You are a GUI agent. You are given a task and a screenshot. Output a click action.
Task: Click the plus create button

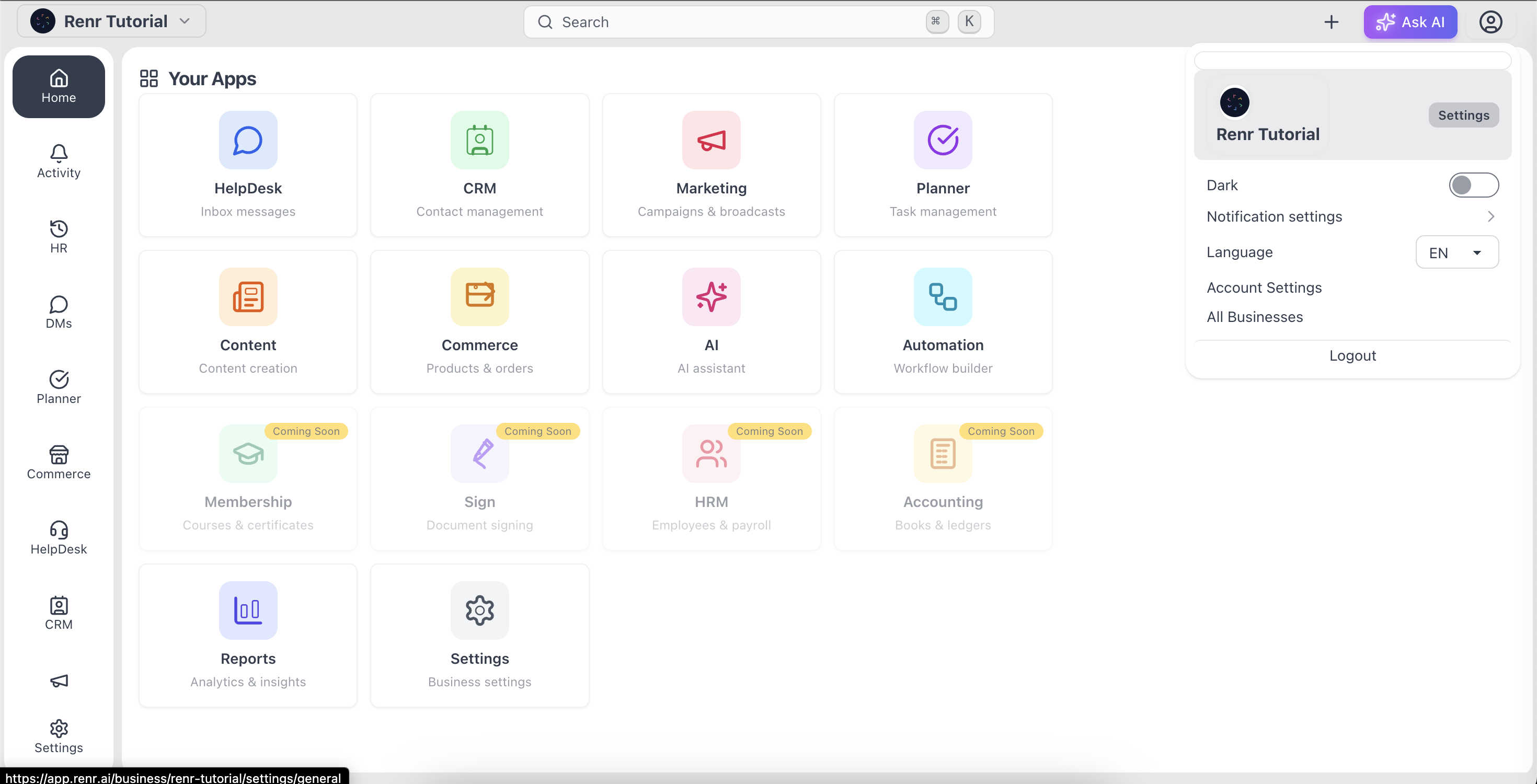click(x=1331, y=22)
